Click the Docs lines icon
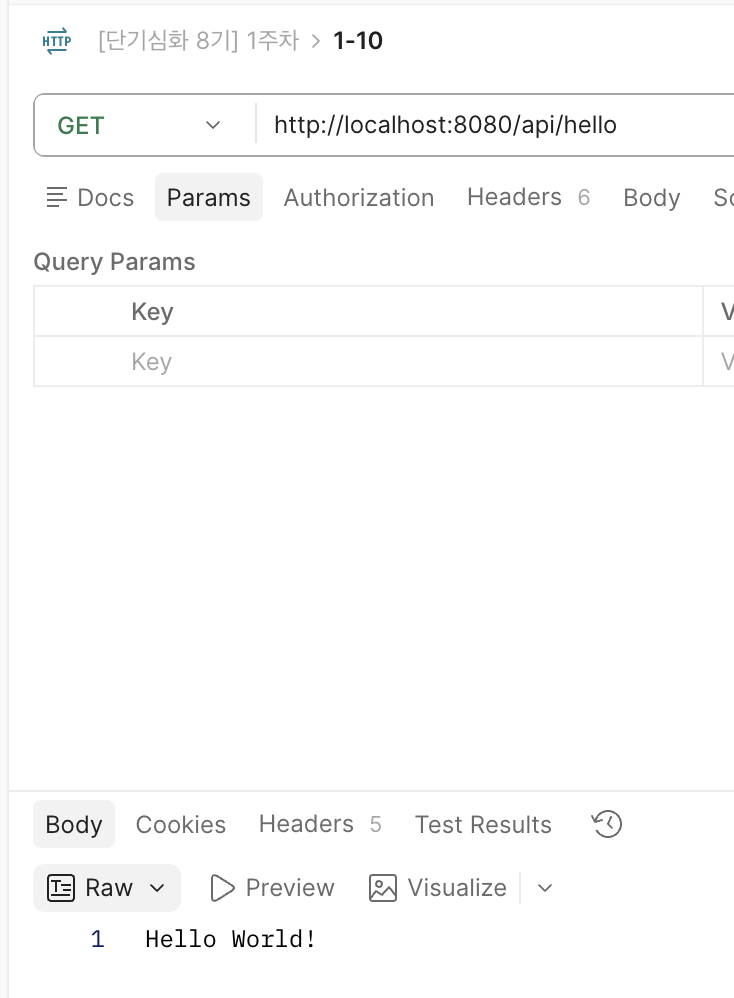 coord(57,197)
